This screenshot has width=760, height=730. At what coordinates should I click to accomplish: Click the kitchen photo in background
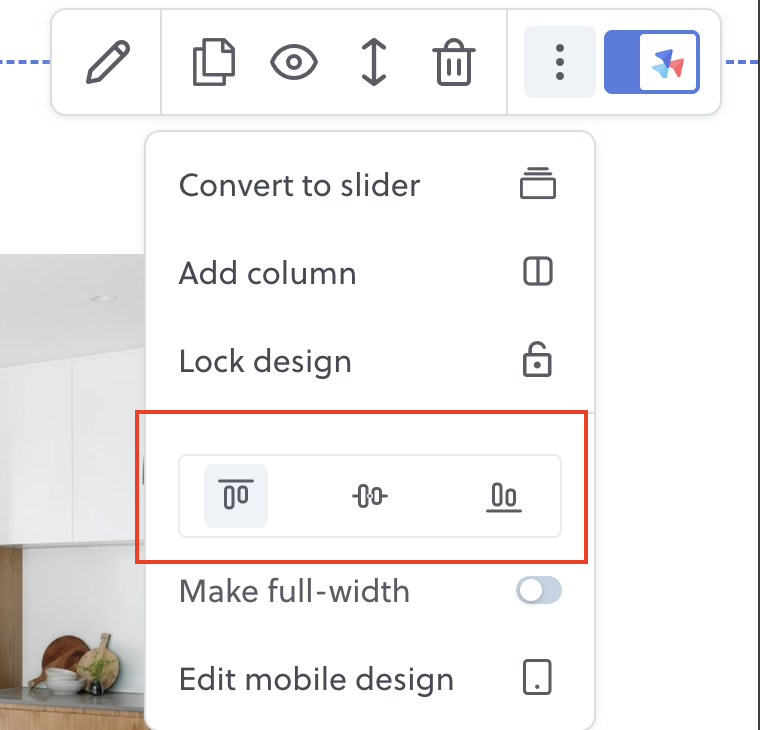pyautogui.click(x=70, y=450)
